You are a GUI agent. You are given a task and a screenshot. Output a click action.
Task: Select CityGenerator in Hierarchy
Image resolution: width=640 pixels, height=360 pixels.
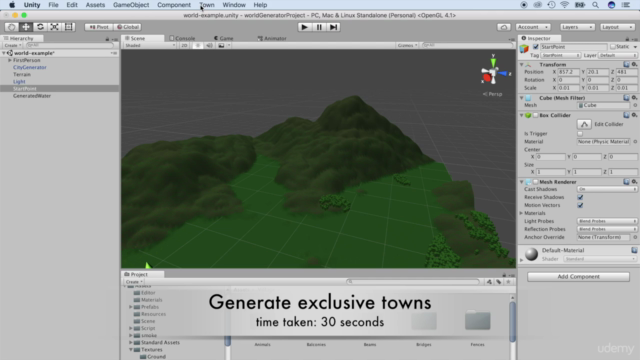coord(30,67)
